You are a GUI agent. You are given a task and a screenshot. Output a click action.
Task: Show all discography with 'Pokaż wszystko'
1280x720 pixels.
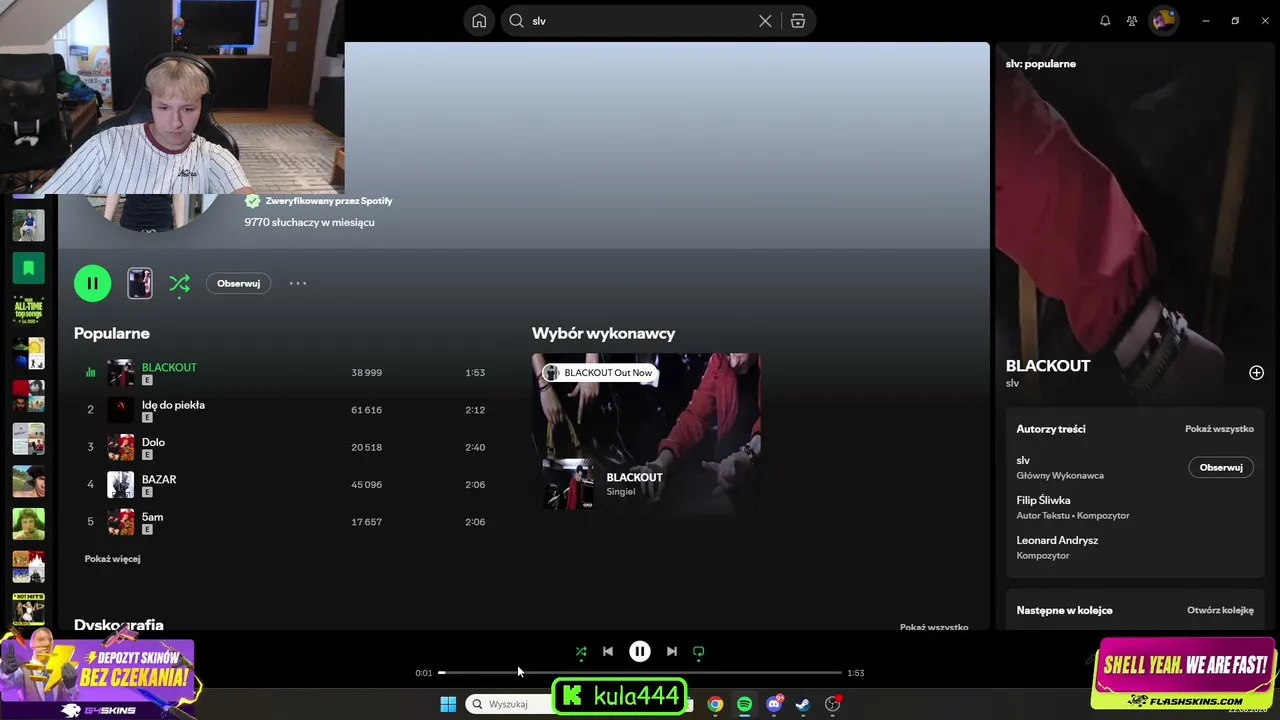tap(934, 627)
